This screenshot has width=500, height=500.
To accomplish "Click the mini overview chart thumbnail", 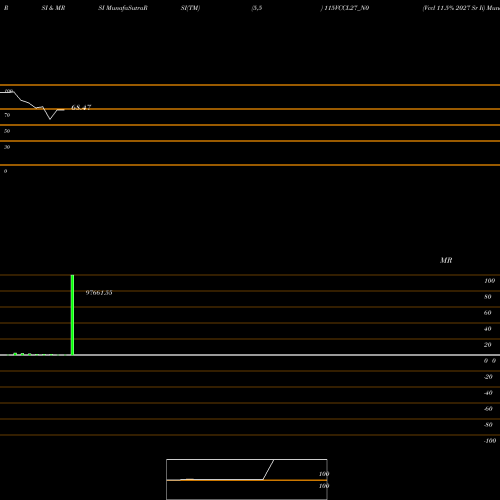I will 247,479.
